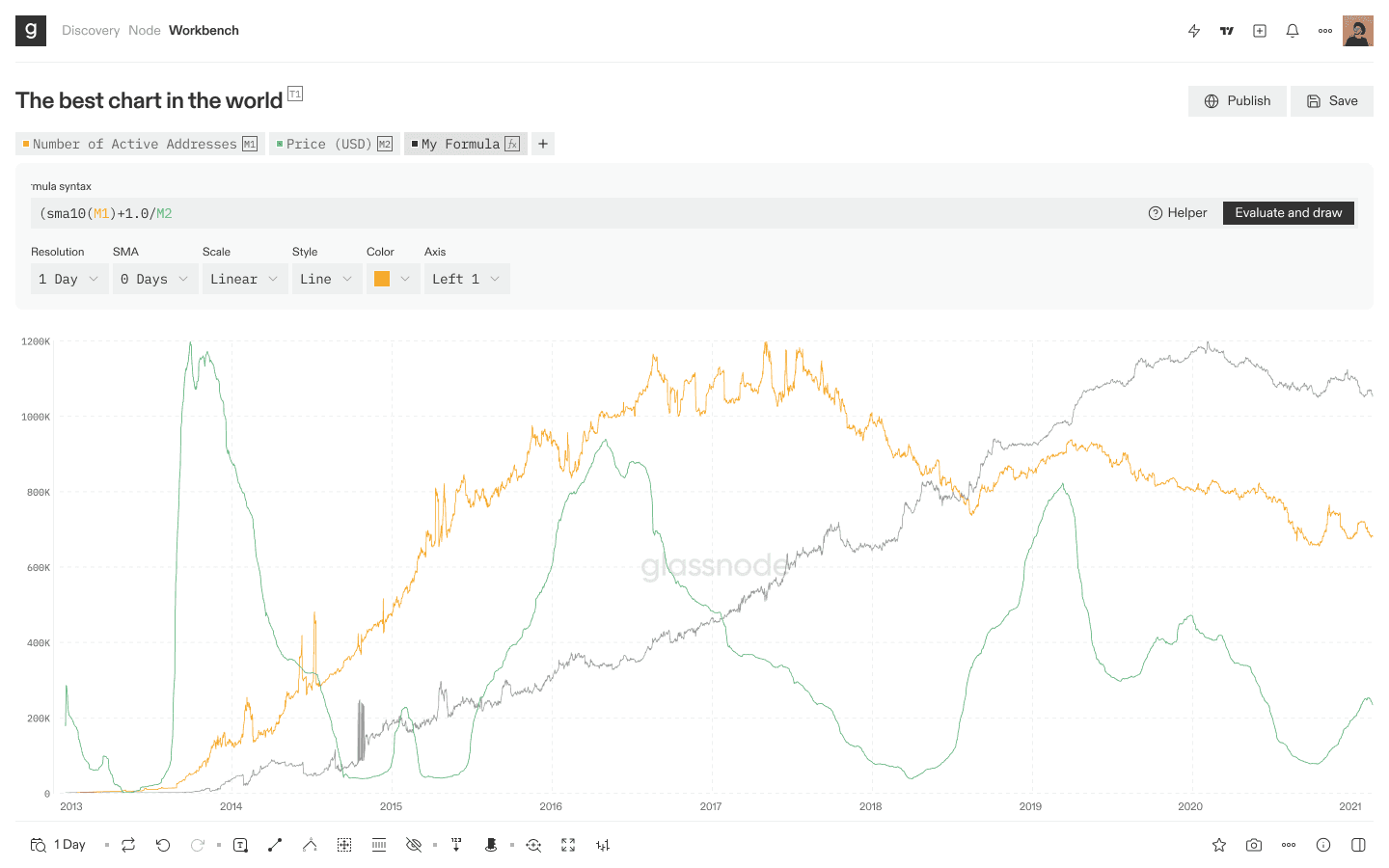Click the zoom reset magnifier icon

pyautogui.click(x=533, y=845)
